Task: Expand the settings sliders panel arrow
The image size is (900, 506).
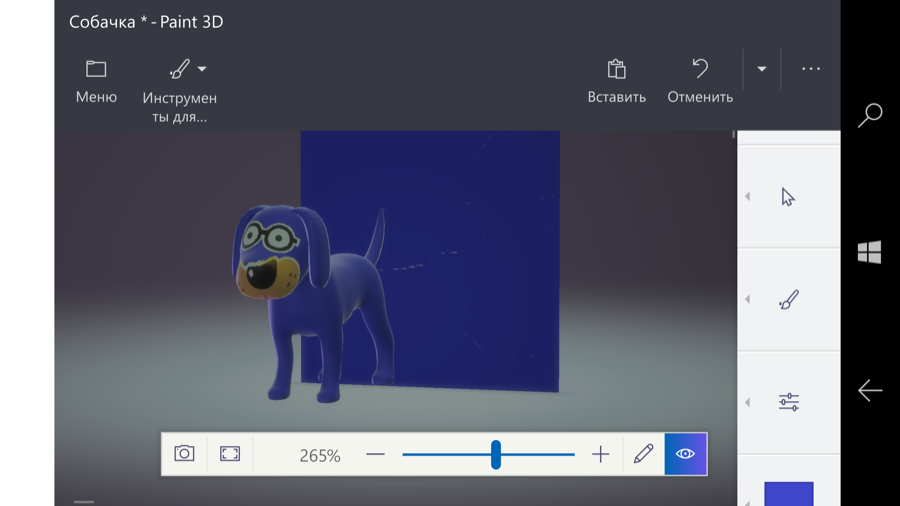Action: click(747, 402)
